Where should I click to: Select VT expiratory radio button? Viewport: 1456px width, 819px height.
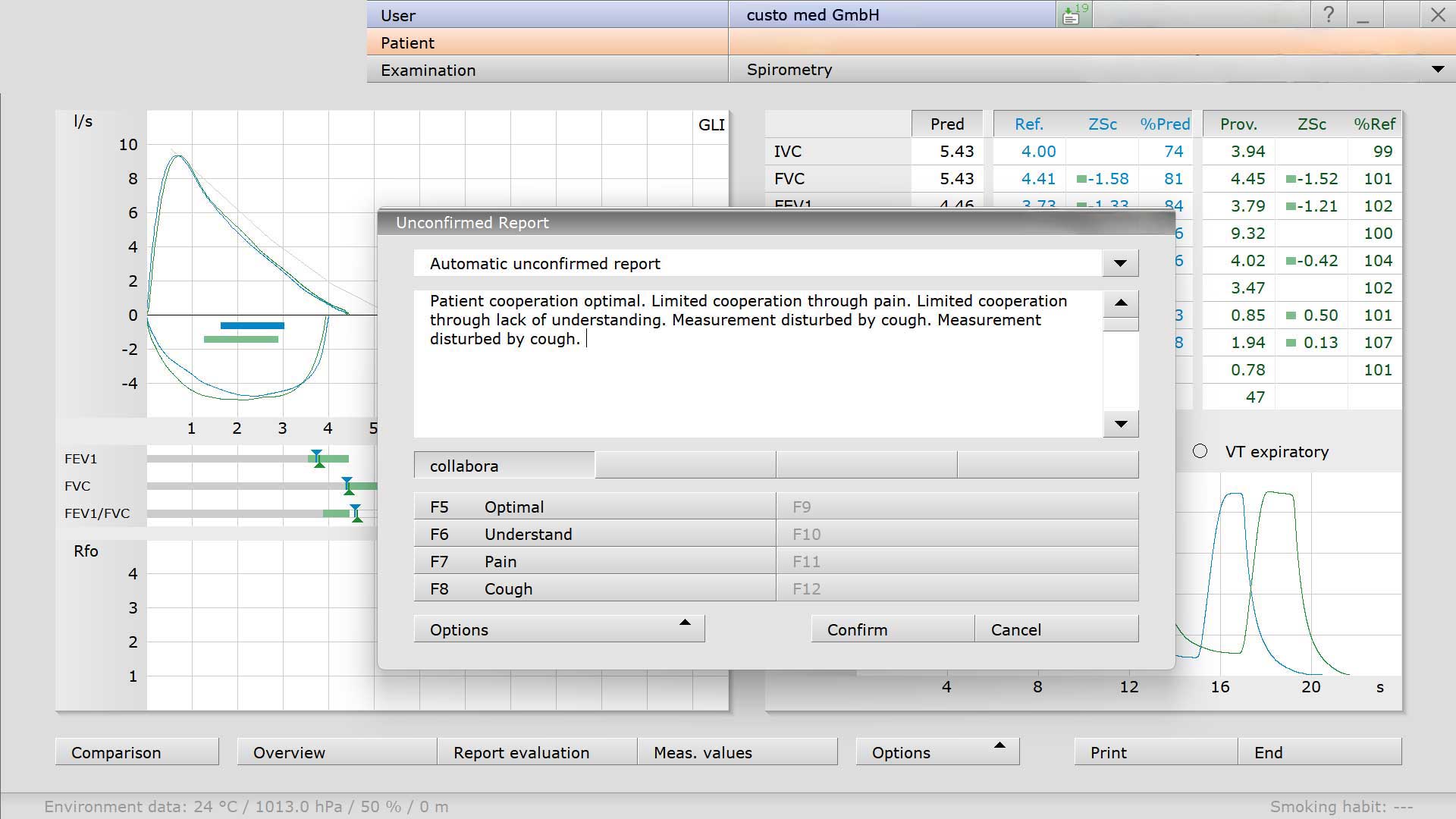(x=1200, y=451)
